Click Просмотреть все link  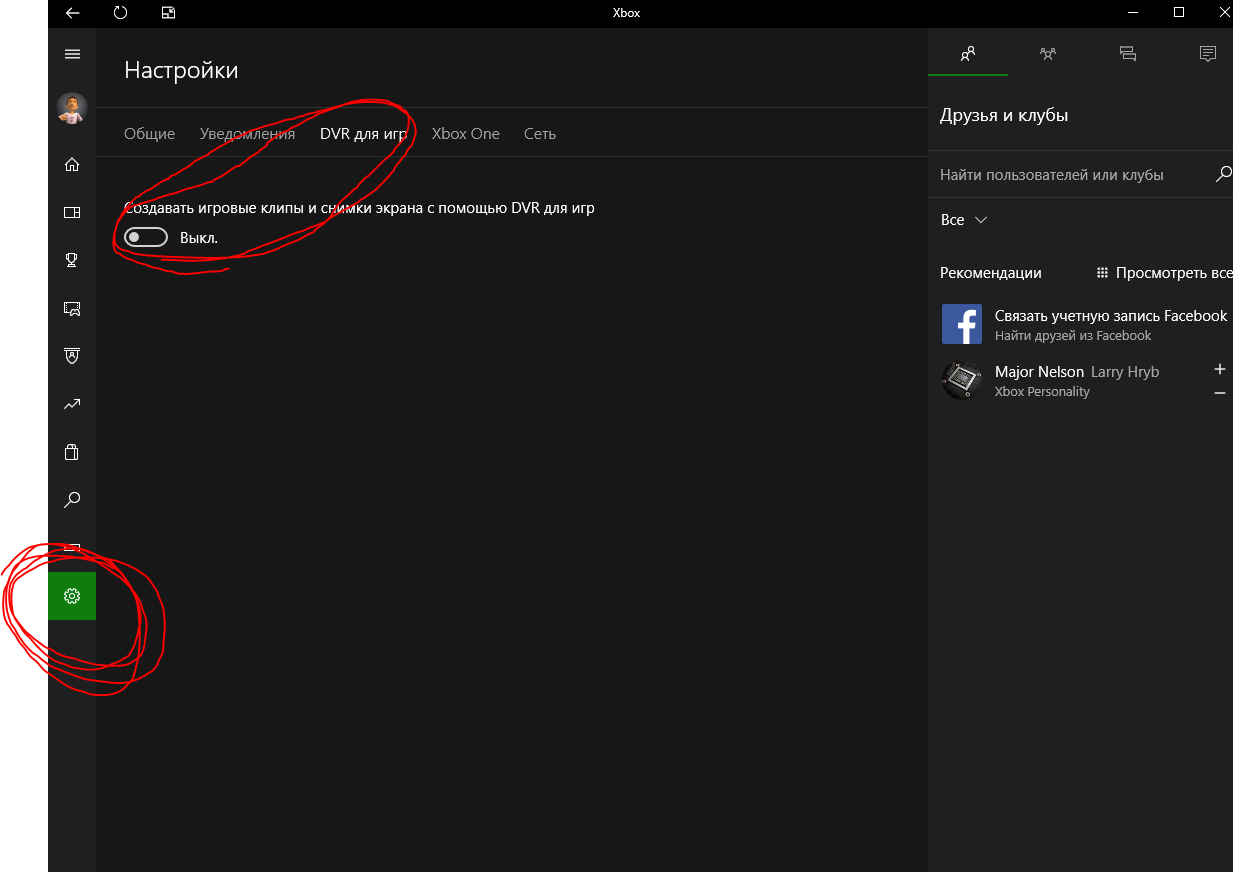1165,272
